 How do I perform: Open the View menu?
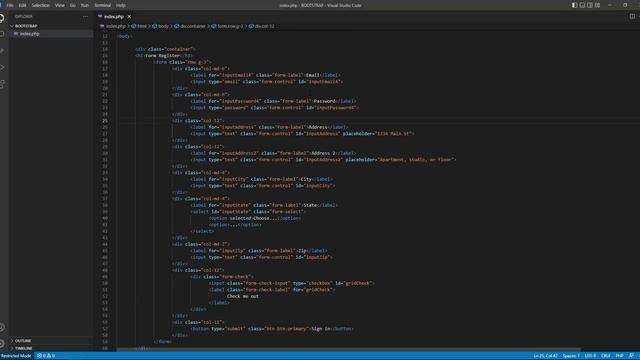pos(60,5)
